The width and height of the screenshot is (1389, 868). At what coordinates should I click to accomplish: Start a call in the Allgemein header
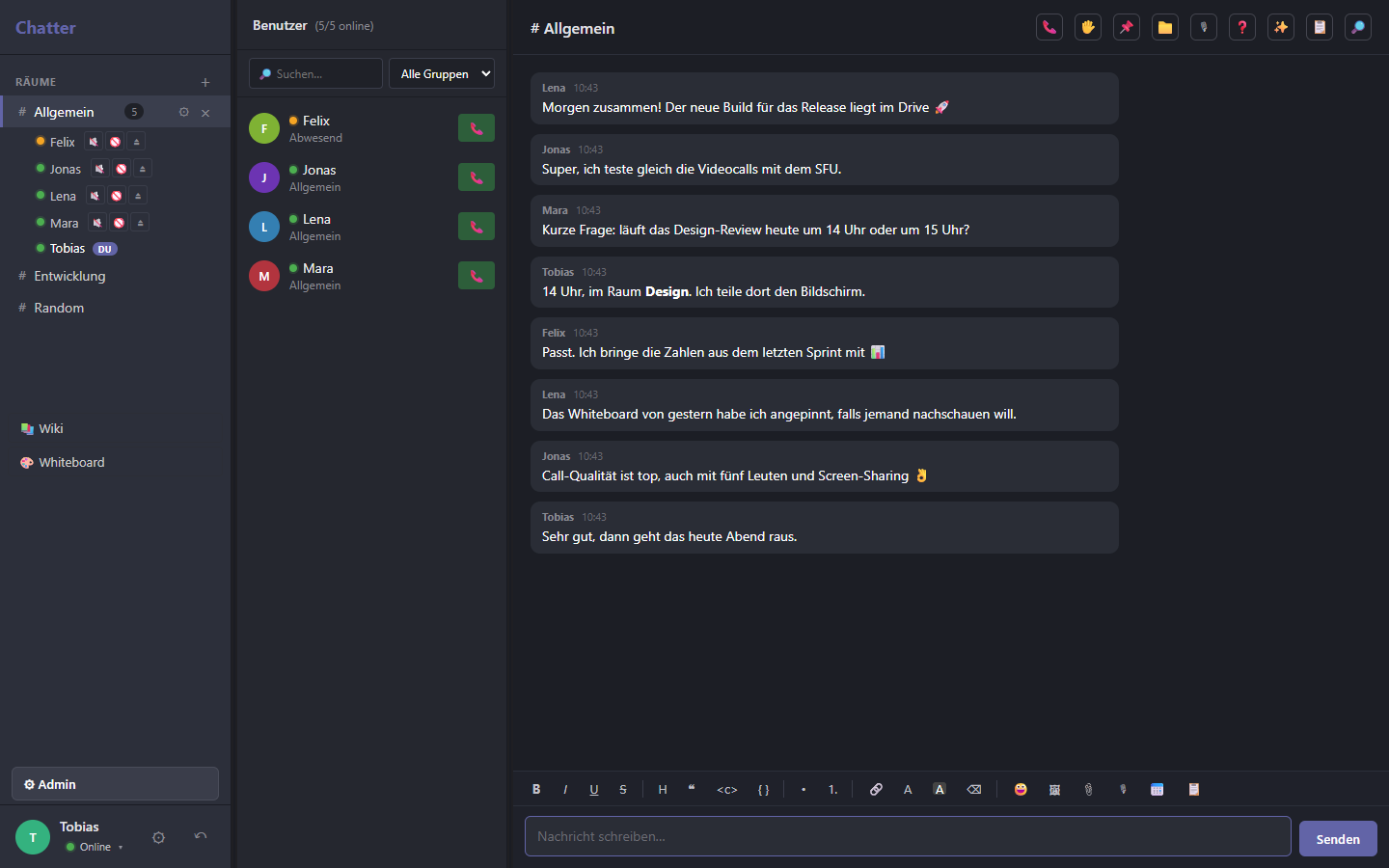tap(1049, 27)
